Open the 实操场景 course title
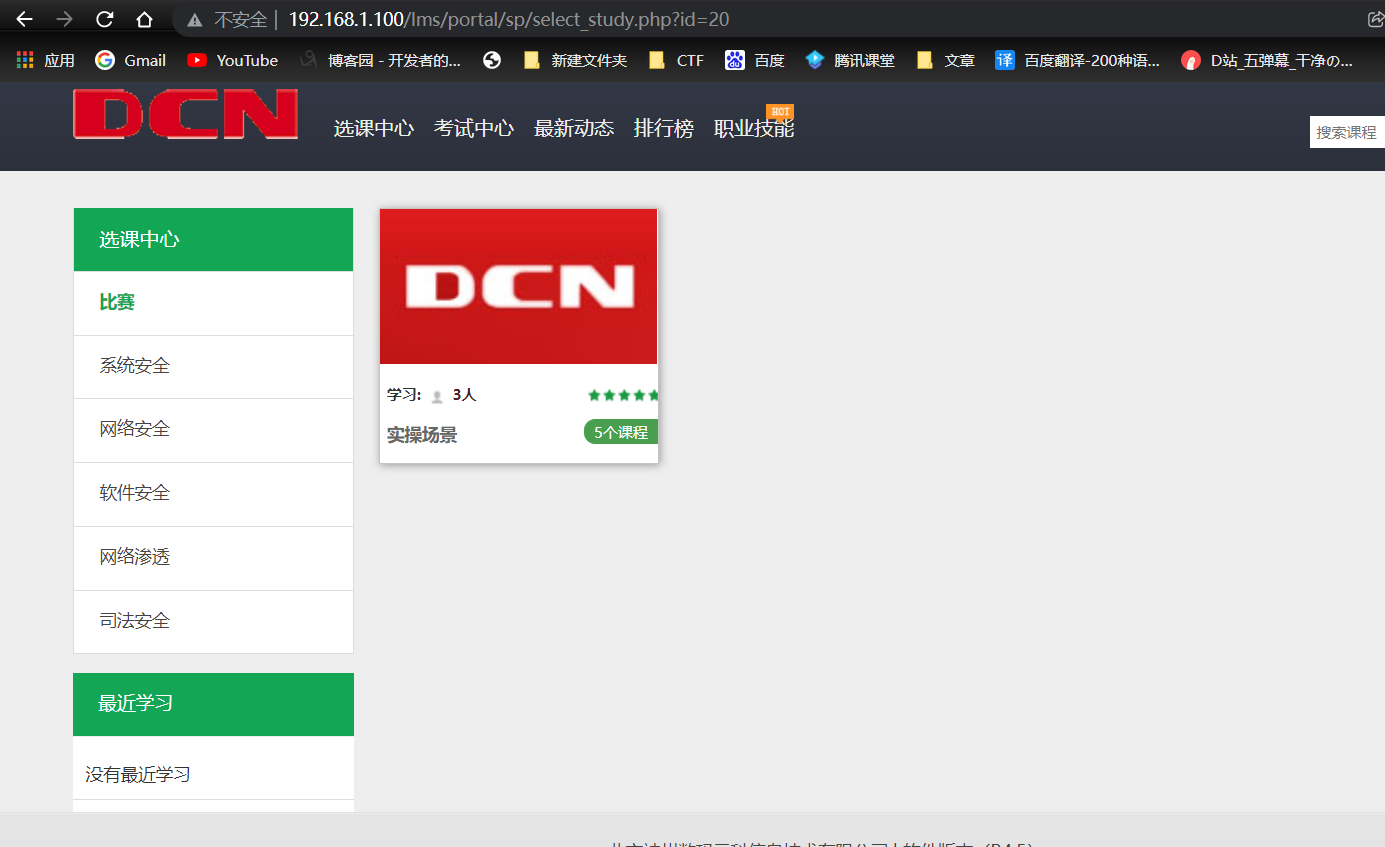1385x847 pixels. [422, 436]
